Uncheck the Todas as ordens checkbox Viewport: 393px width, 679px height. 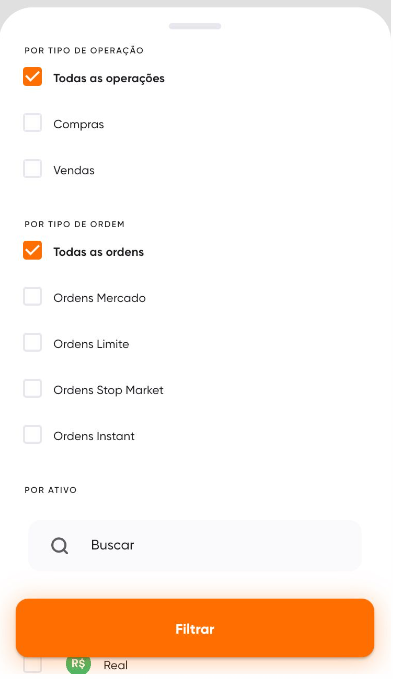(32, 251)
